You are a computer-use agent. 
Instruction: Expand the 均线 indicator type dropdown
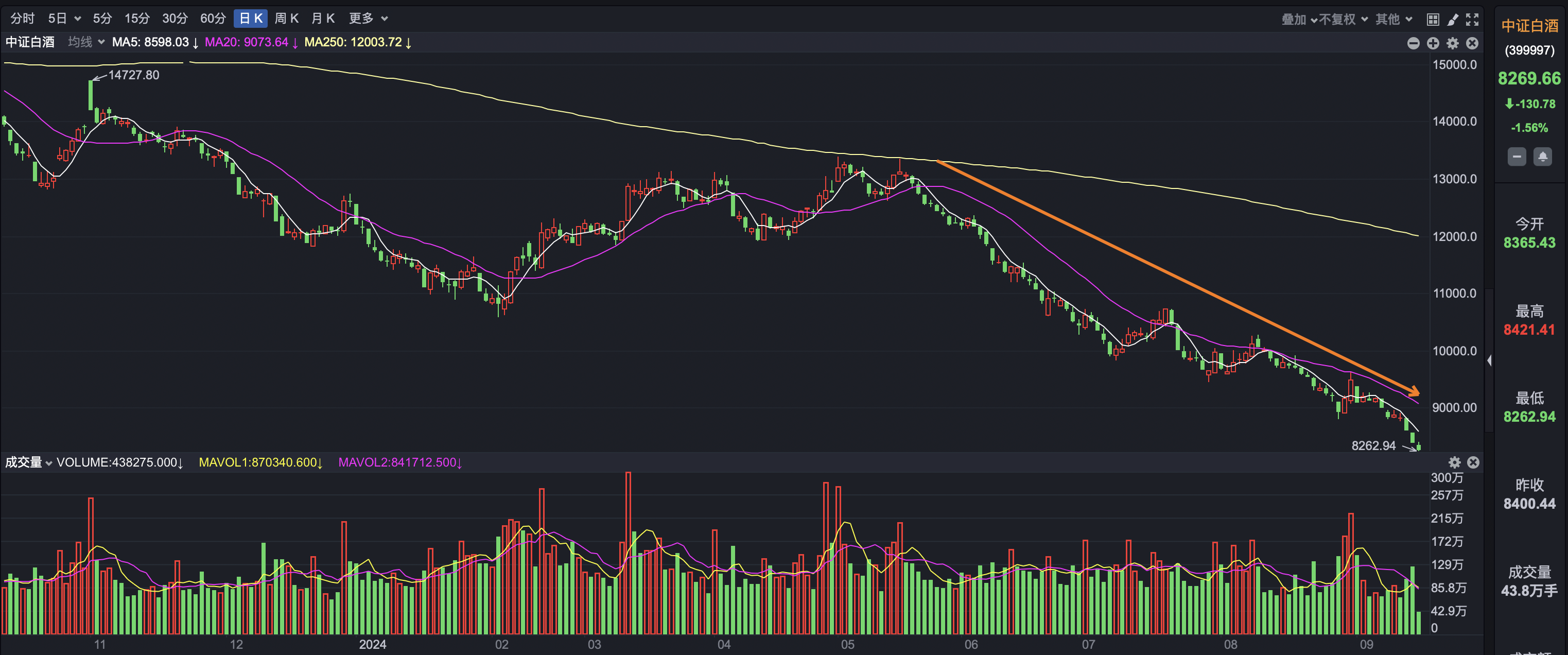pyautogui.click(x=86, y=42)
